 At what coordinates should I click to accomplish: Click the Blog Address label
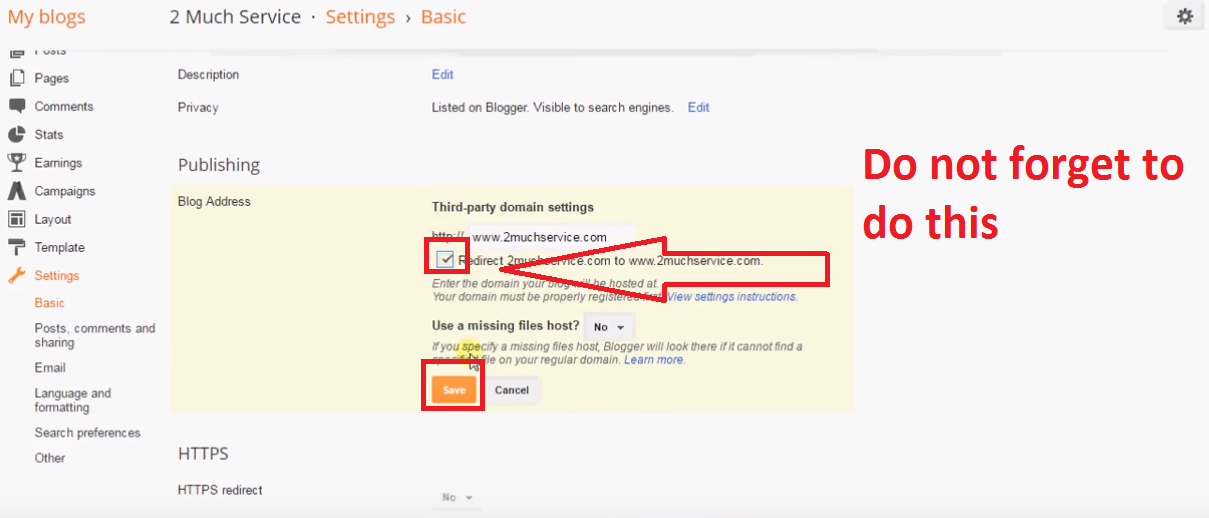click(214, 201)
